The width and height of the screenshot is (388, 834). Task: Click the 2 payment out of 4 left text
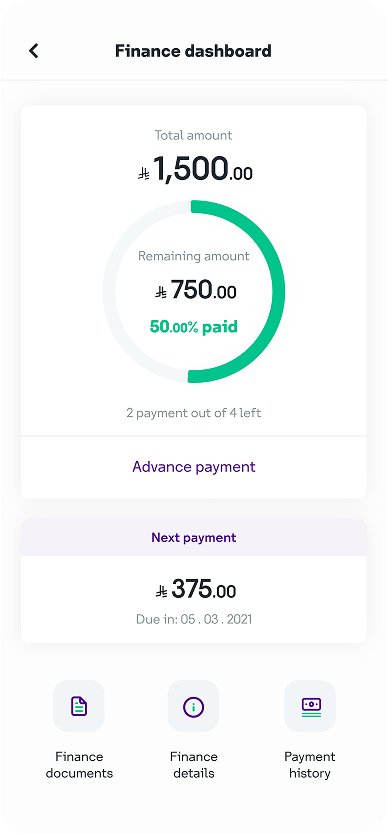click(194, 413)
